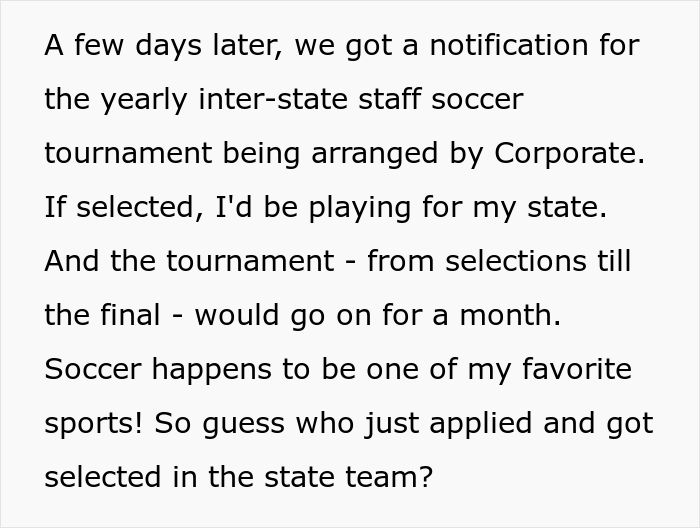Click the word "Corporate."
700x528 pixels.
[570, 154]
